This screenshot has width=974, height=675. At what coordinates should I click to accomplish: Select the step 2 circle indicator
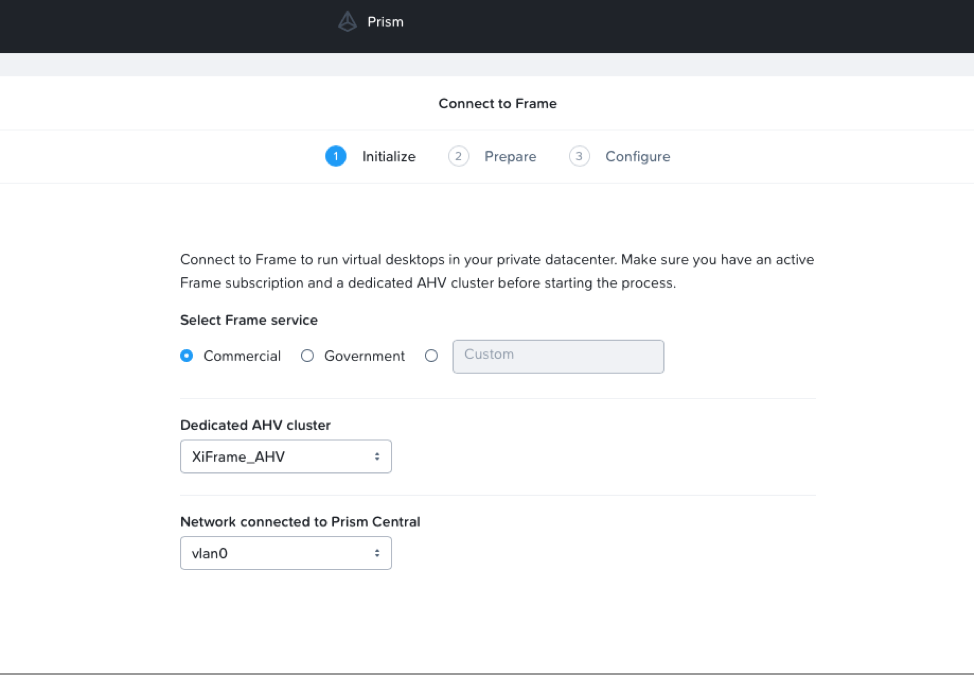pyautogui.click(x=458, y=156)
